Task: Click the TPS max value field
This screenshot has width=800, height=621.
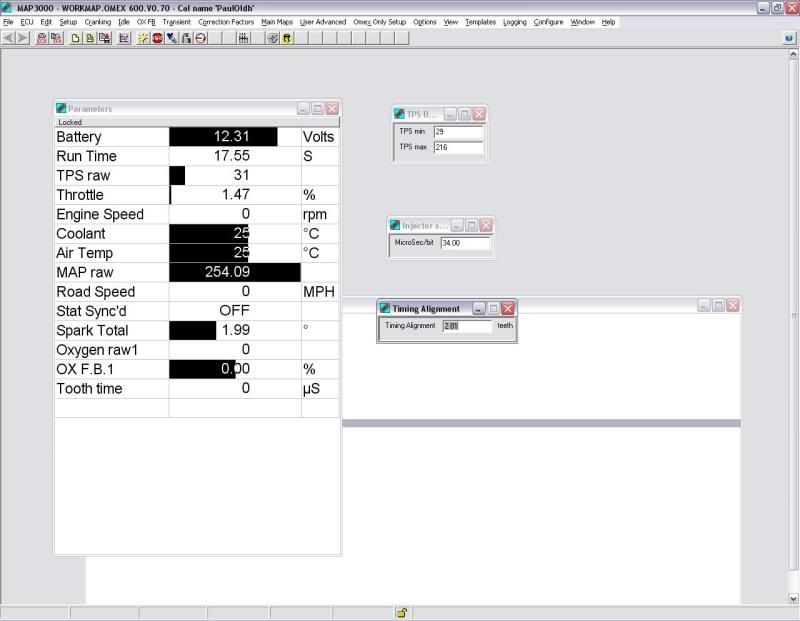Action: 458,147
